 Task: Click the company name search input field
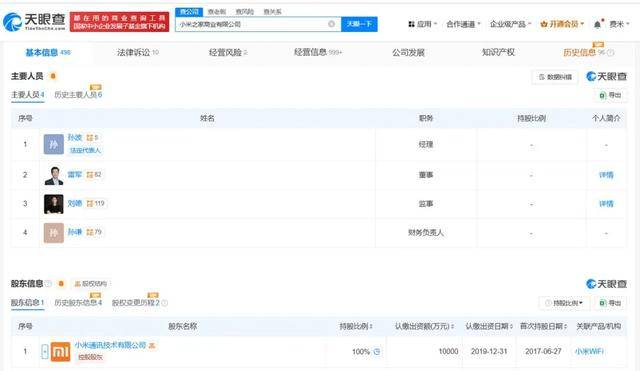pos(253,24)
